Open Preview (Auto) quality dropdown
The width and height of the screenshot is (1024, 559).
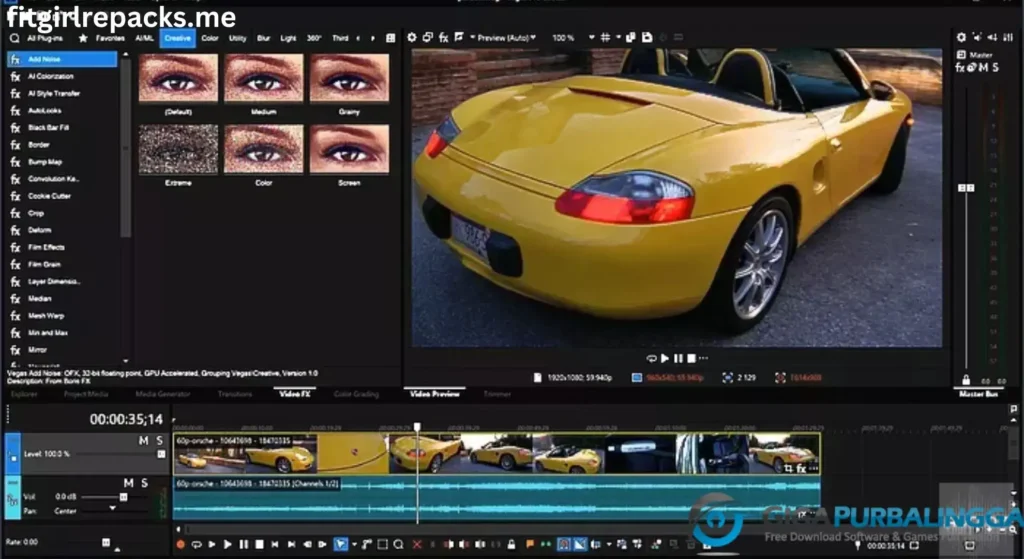pyautogui.click(x=507, y=38)
